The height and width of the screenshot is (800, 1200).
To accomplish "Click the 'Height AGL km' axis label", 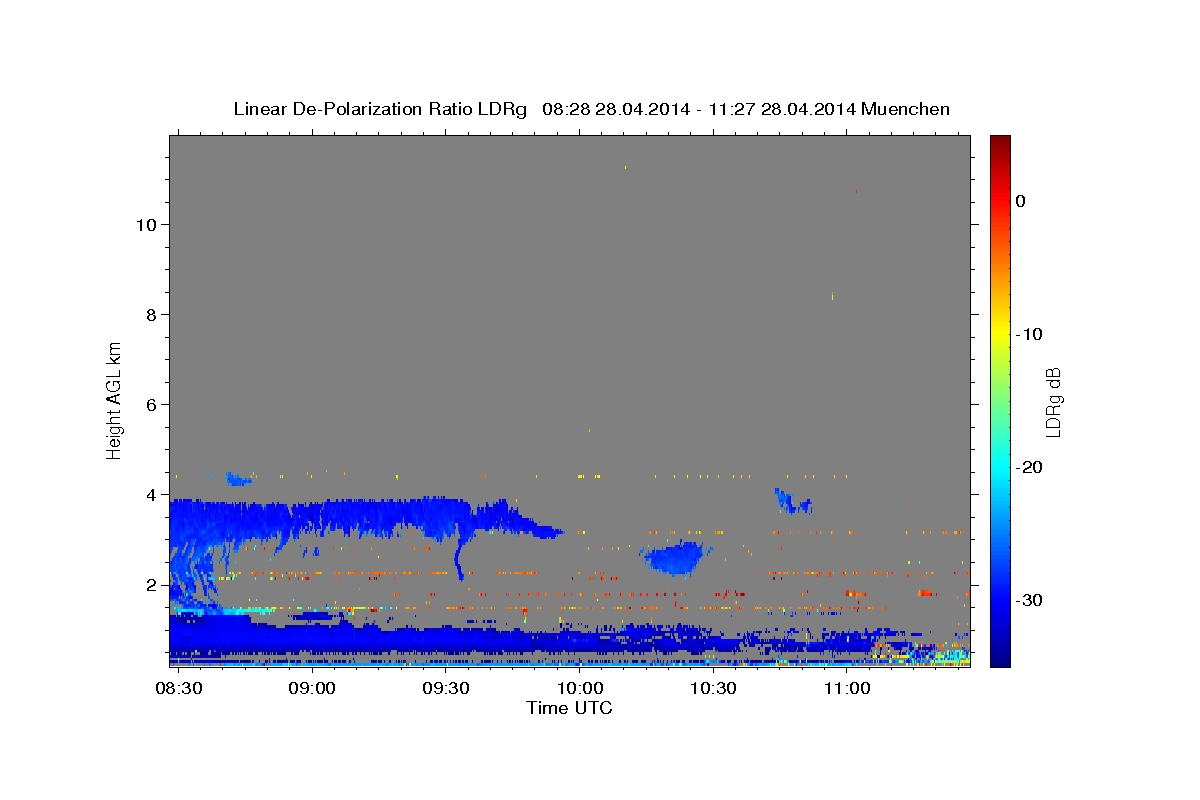I will pyautogui.click(x=115, y=399).
